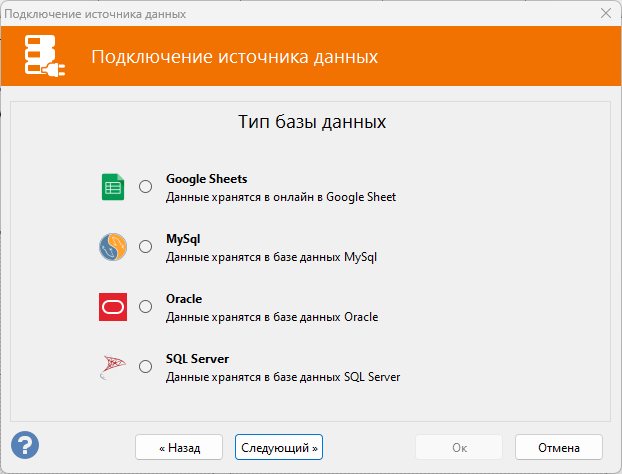Click the server plug icon in orange header
Viewport: 622px width, 474px height.
click(44, 56)
